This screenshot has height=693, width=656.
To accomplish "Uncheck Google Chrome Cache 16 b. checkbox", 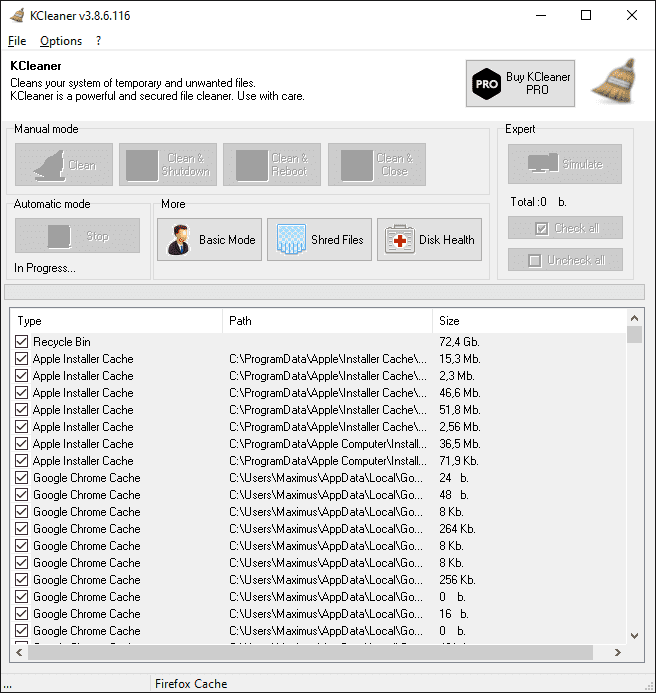I will pos(21,613).
